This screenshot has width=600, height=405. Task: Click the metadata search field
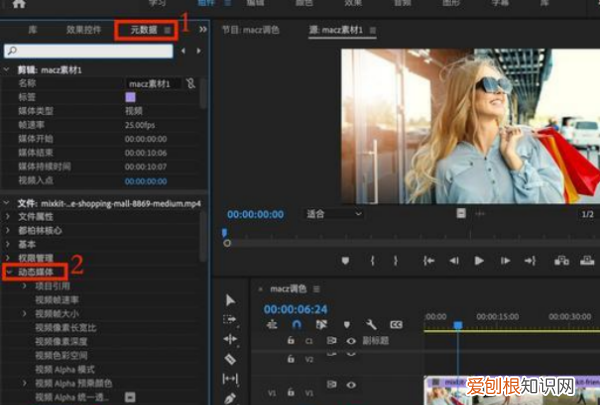point(88,51)
